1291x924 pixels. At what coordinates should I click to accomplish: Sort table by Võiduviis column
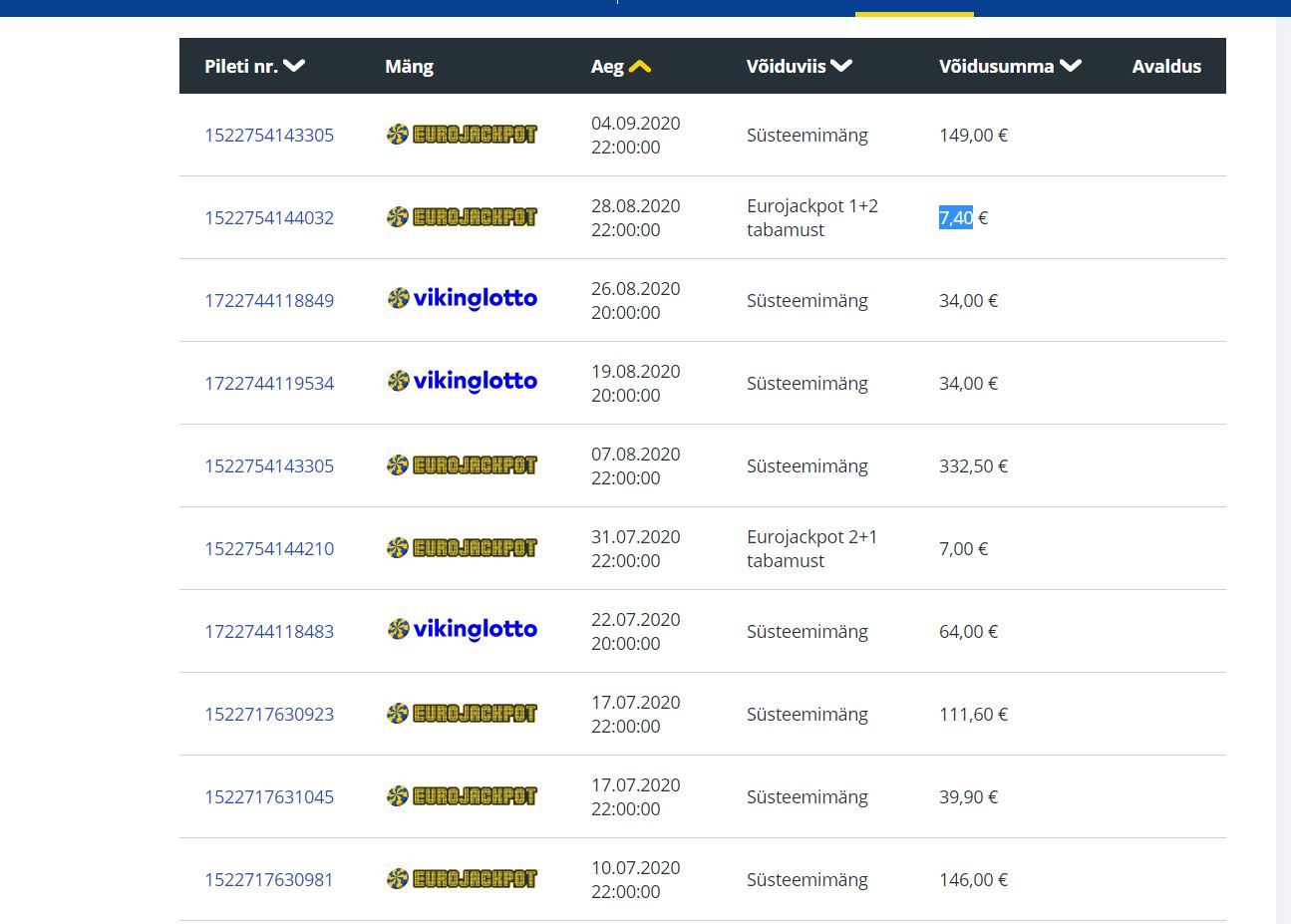pyautogui.click(x=799, y=67)
